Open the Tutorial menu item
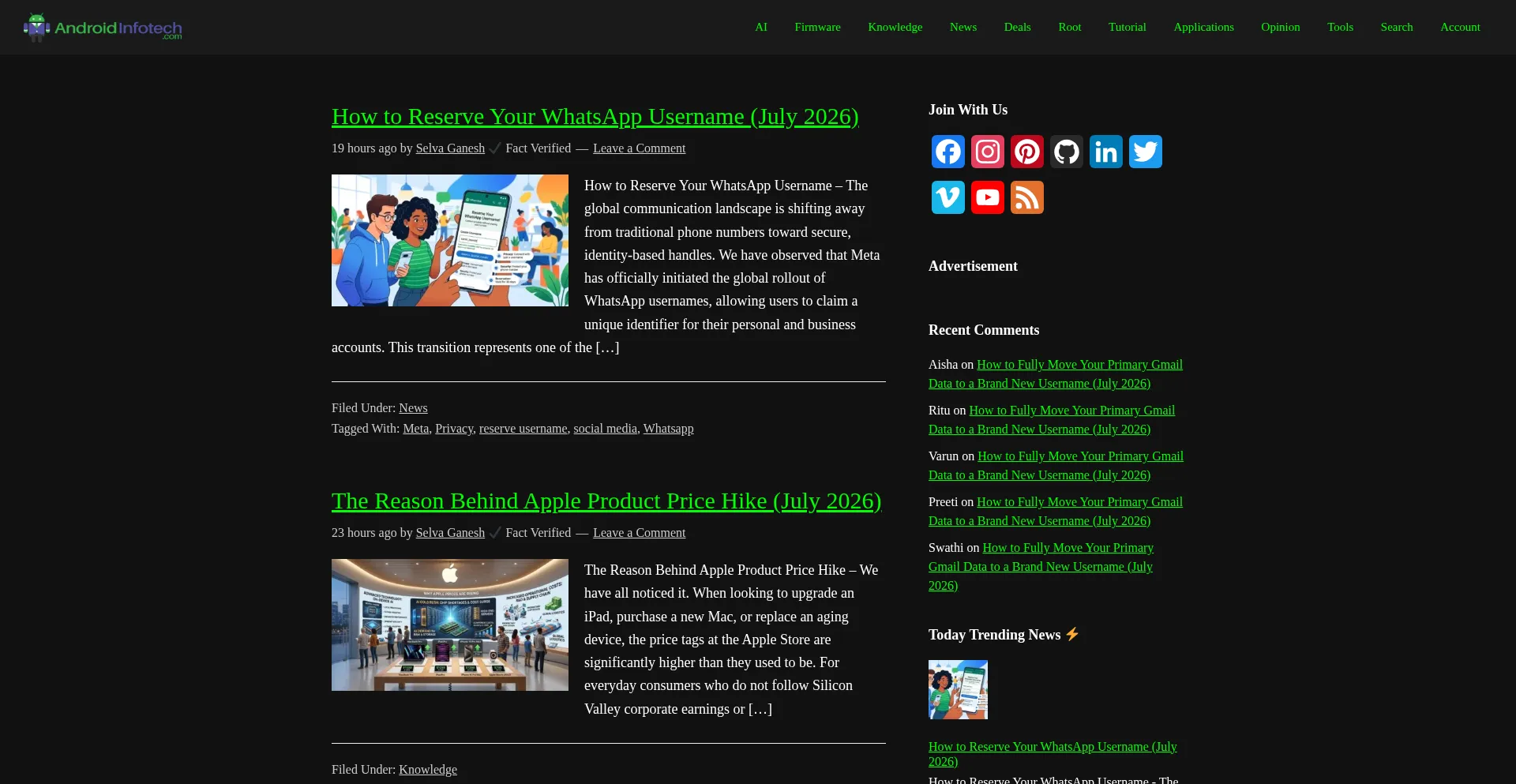This screenshot has height=784, width=1516. click(1128, 27)
